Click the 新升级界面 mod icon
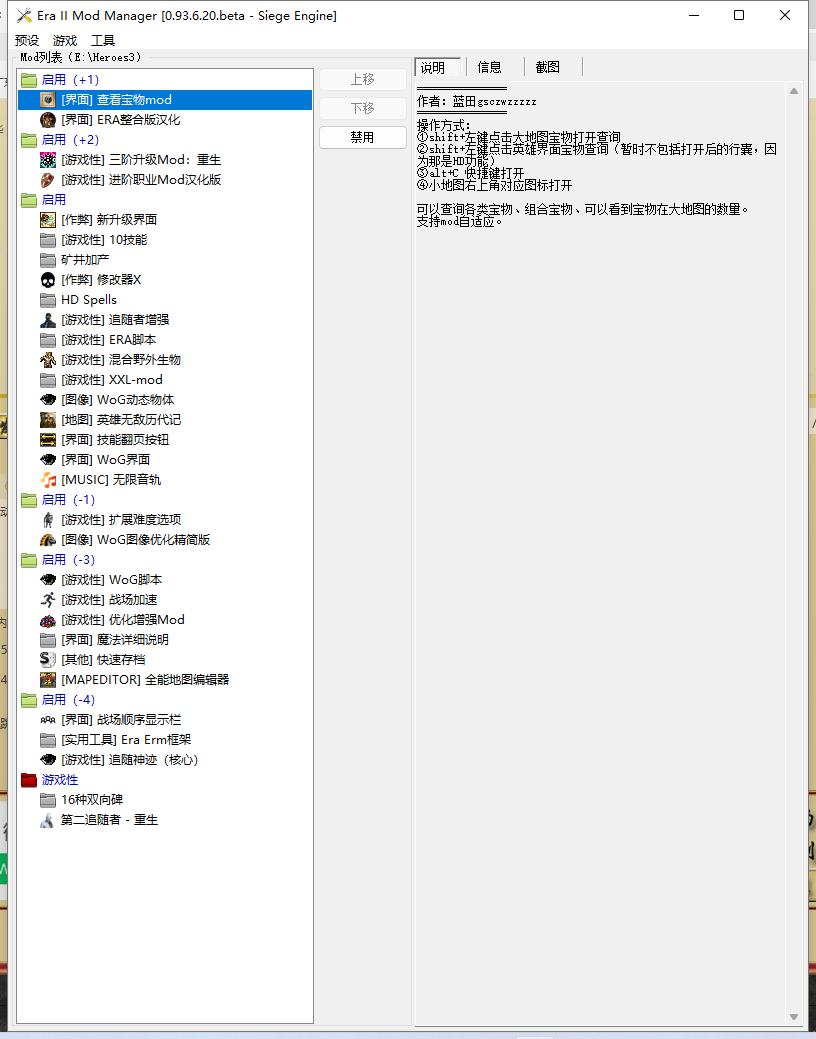Viewport: 816px width, 1039px height. [x=48, y=220]
